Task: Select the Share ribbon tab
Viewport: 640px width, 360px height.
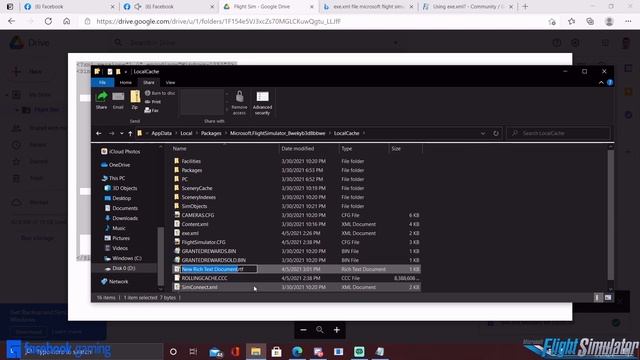Action: [x=149, y=82]
